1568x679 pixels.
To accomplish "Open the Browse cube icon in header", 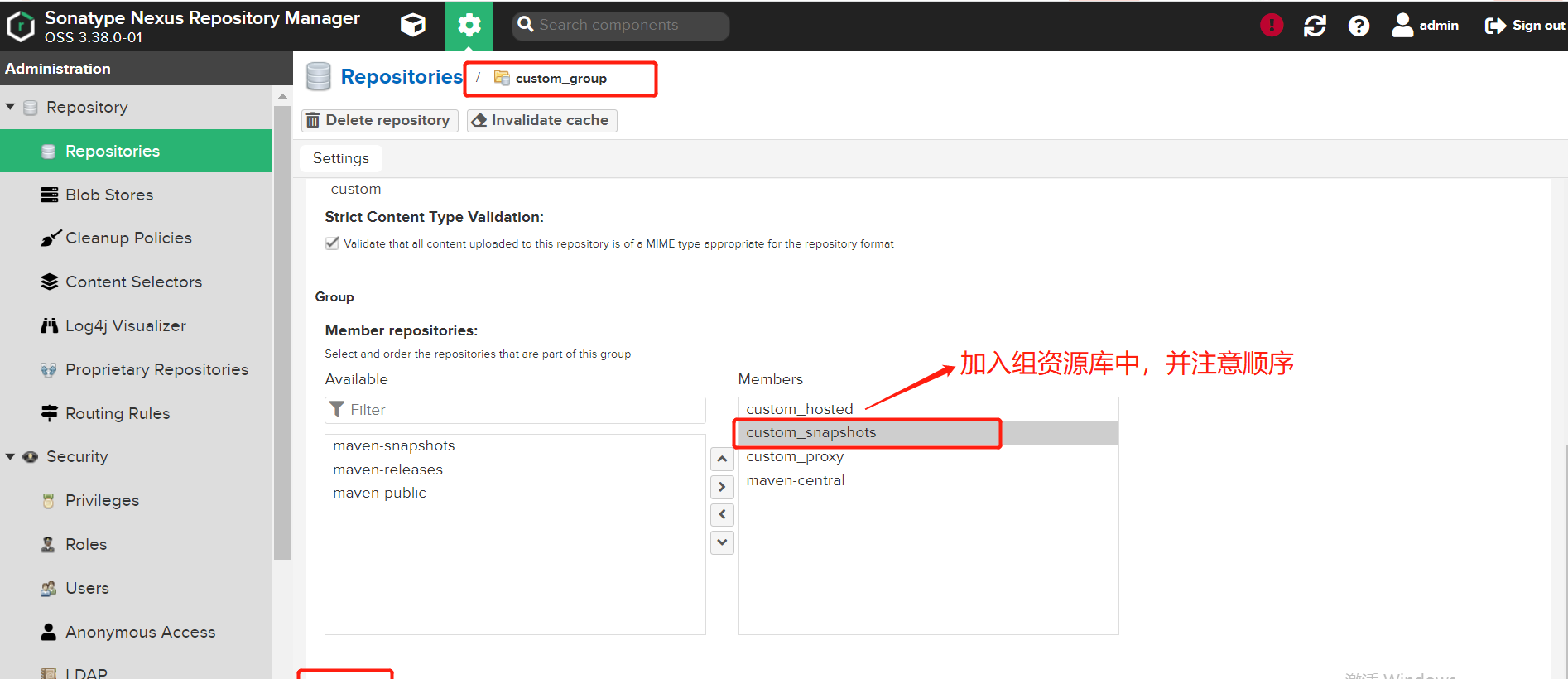I will [x=412, y=26].
